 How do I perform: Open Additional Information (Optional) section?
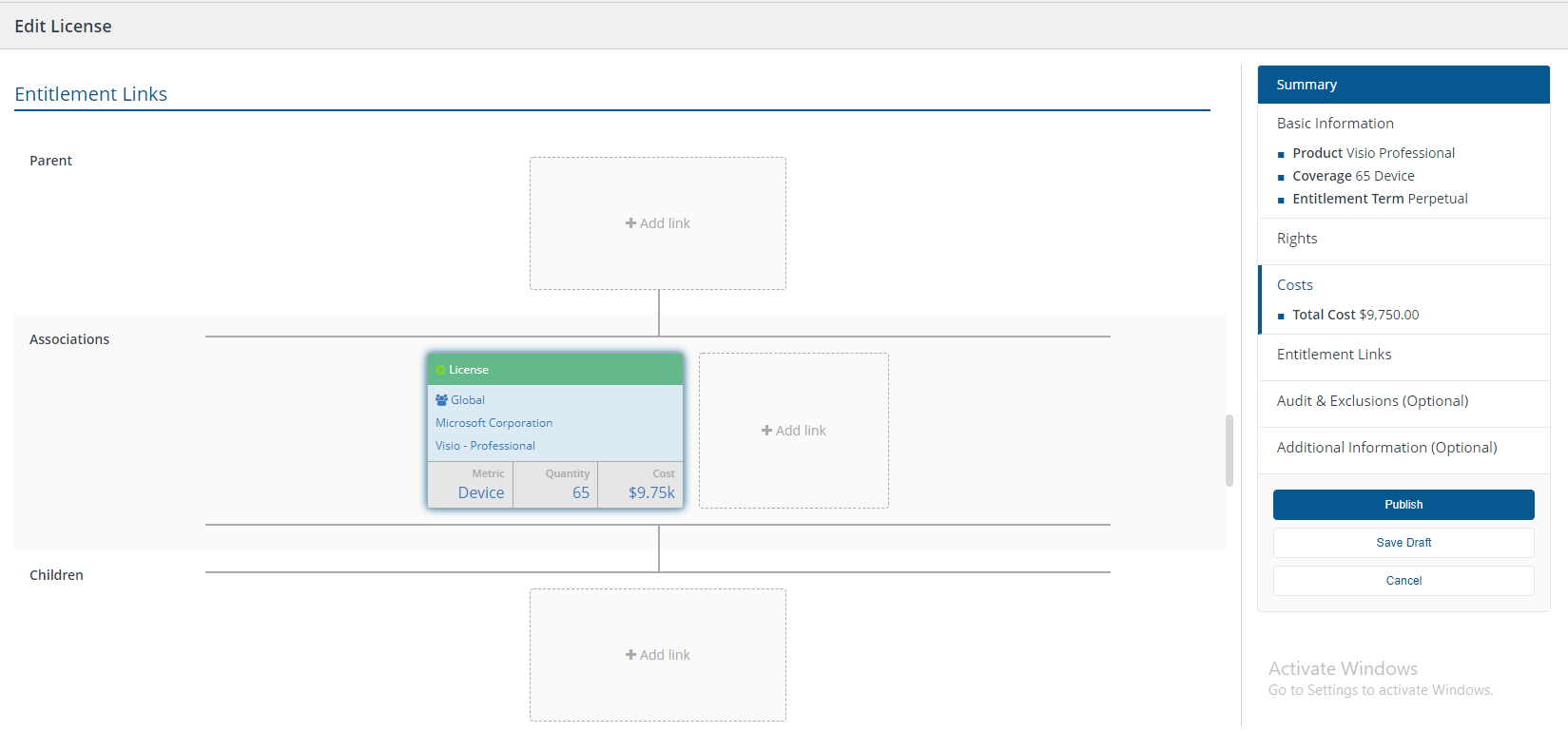1386,448
